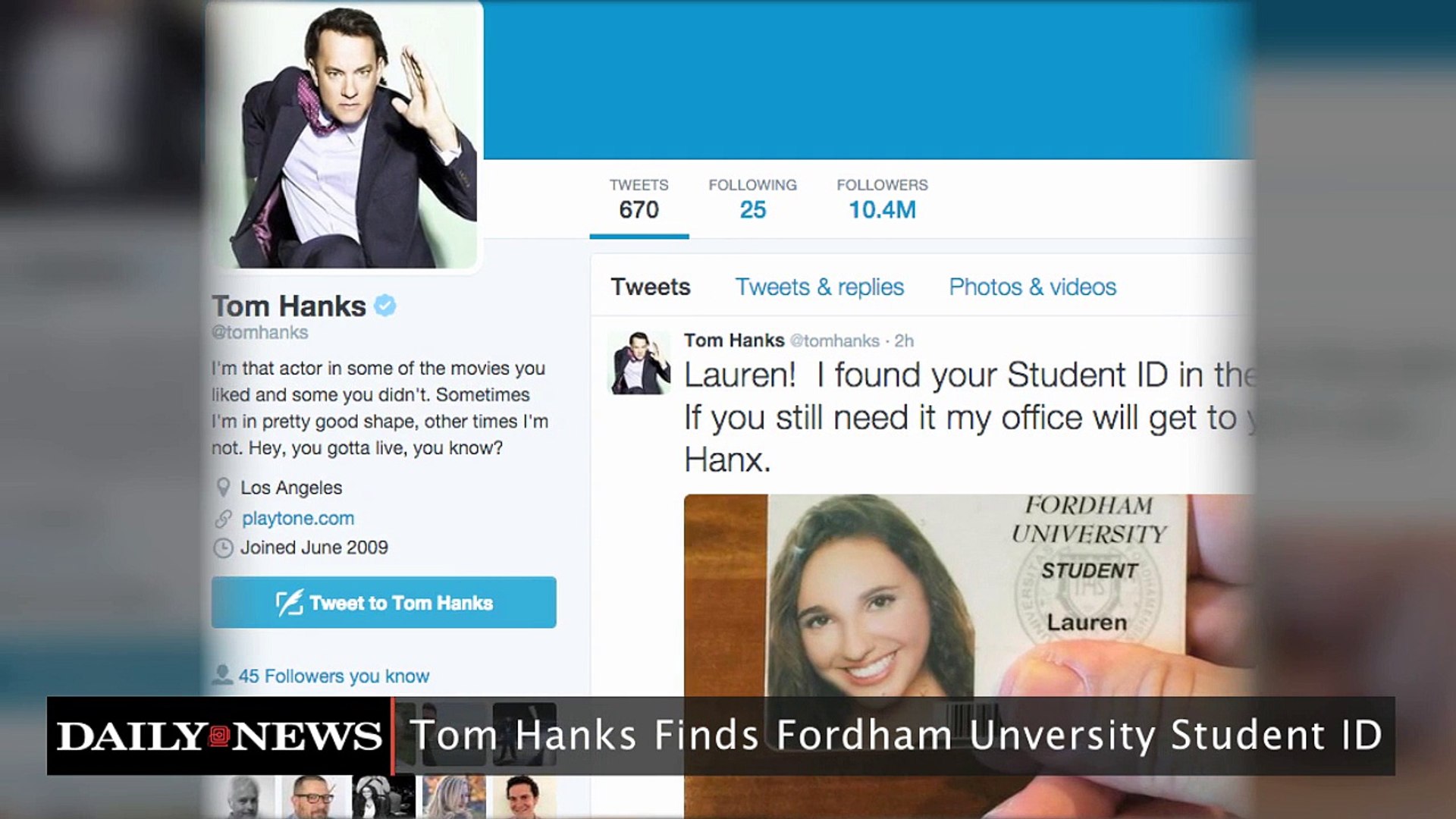
Task: Open the small avatar next to the tweet
Action: point(639,362)
